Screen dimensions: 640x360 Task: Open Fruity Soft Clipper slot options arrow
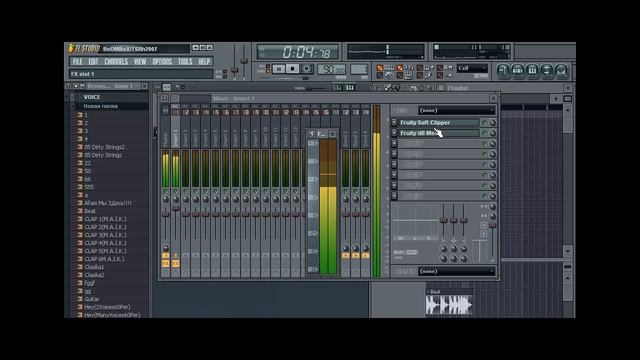pyautogui.click(x=394, y=122)
